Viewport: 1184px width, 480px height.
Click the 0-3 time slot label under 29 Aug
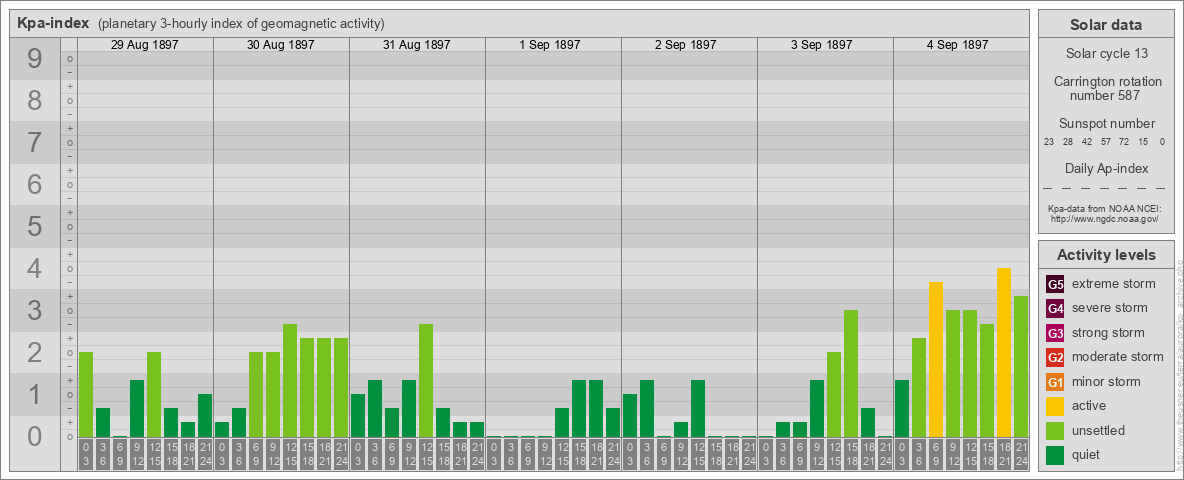pyautogui.click(x=86, y=455)
